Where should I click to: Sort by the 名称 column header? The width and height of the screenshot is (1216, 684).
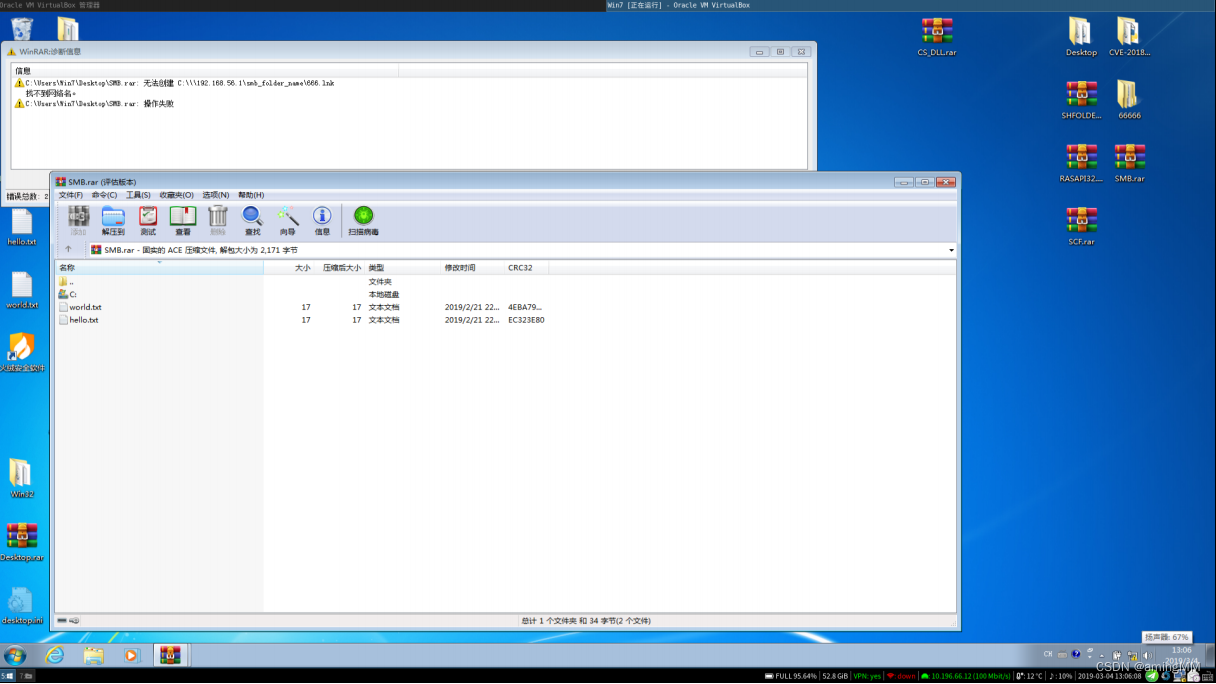(159, 268)
